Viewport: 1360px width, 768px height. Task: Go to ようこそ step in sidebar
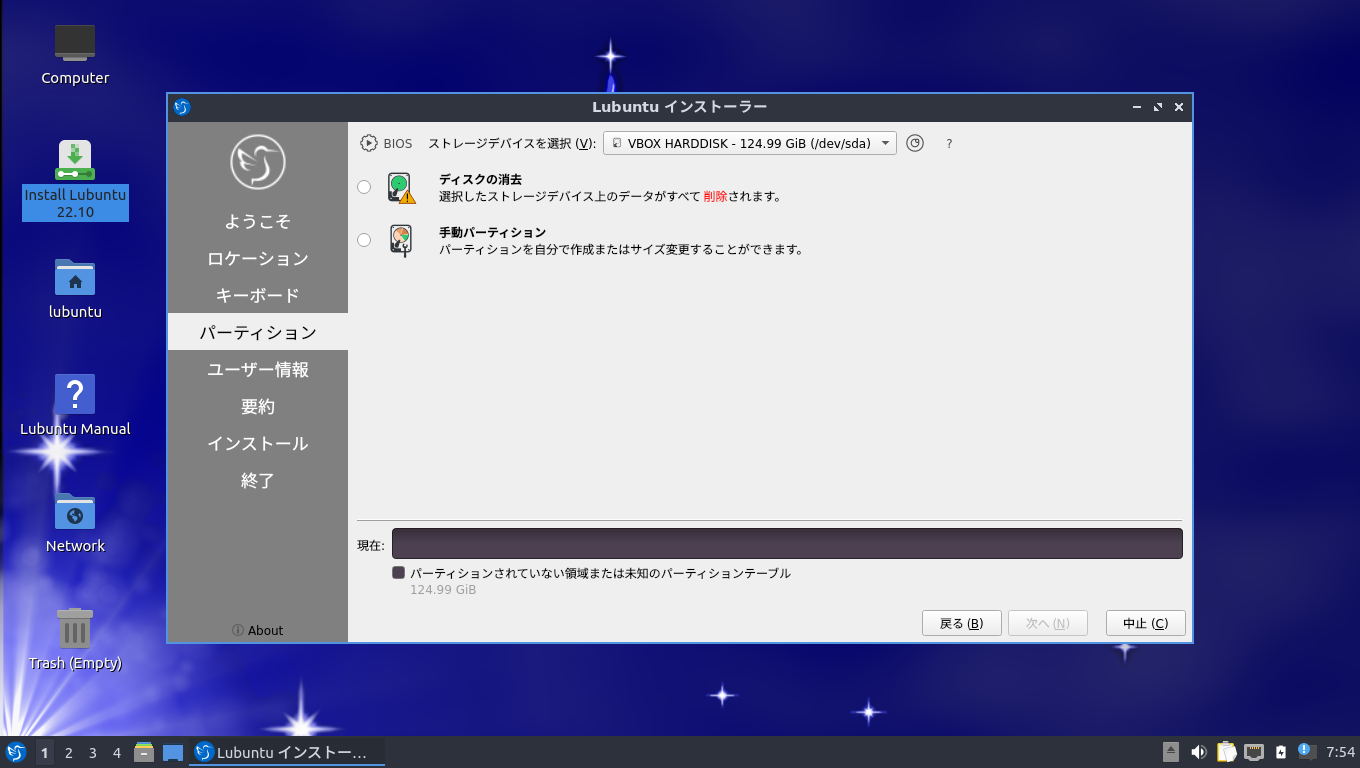pyautogui.click(x=258, y=221)
